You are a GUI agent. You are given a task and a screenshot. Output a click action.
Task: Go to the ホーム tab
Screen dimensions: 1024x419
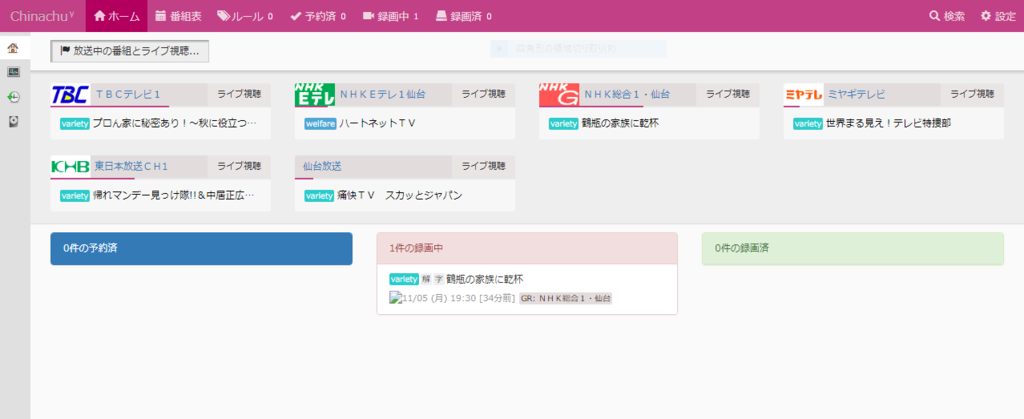tap(117, 16)
